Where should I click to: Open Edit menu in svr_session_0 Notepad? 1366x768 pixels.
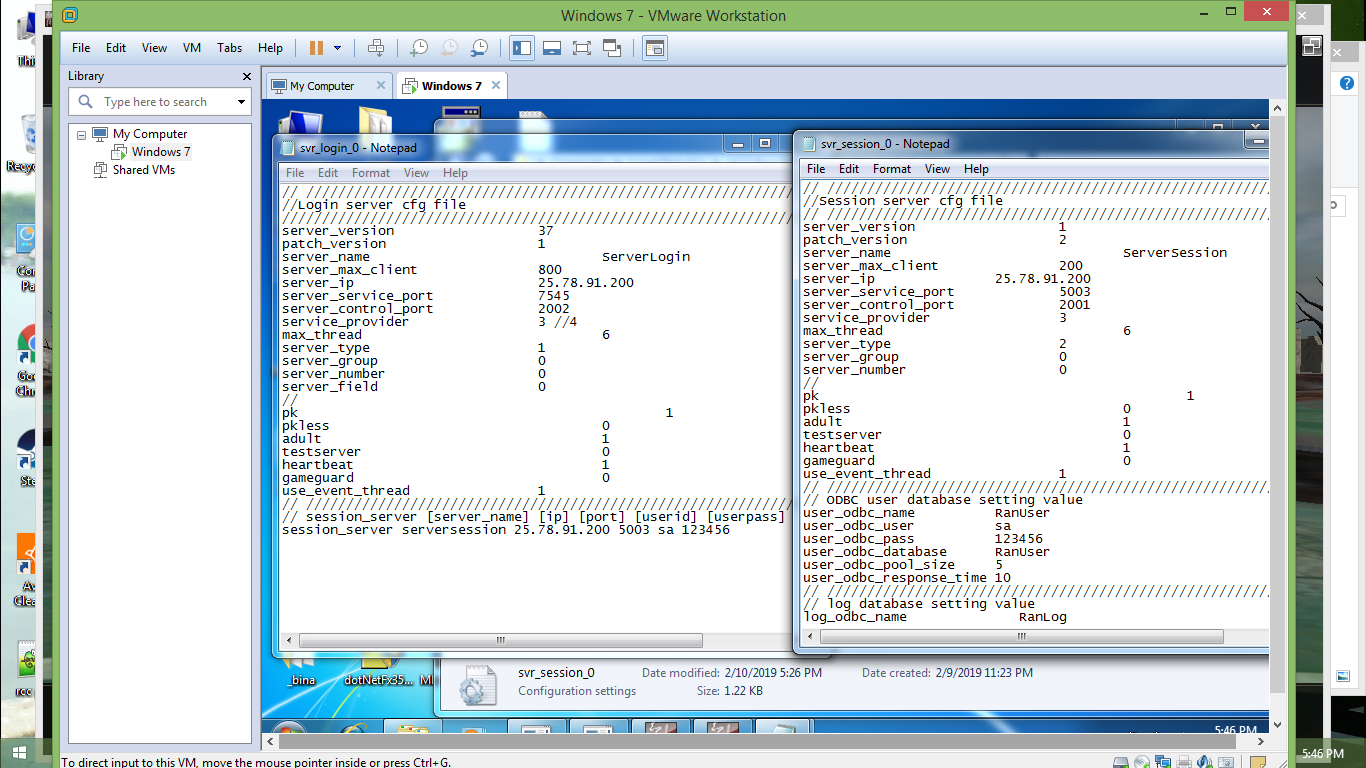[849, 169]
